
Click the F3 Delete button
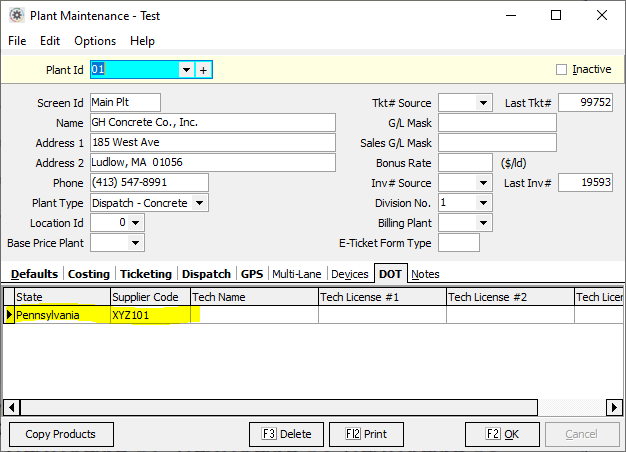[x=286, y=434]
